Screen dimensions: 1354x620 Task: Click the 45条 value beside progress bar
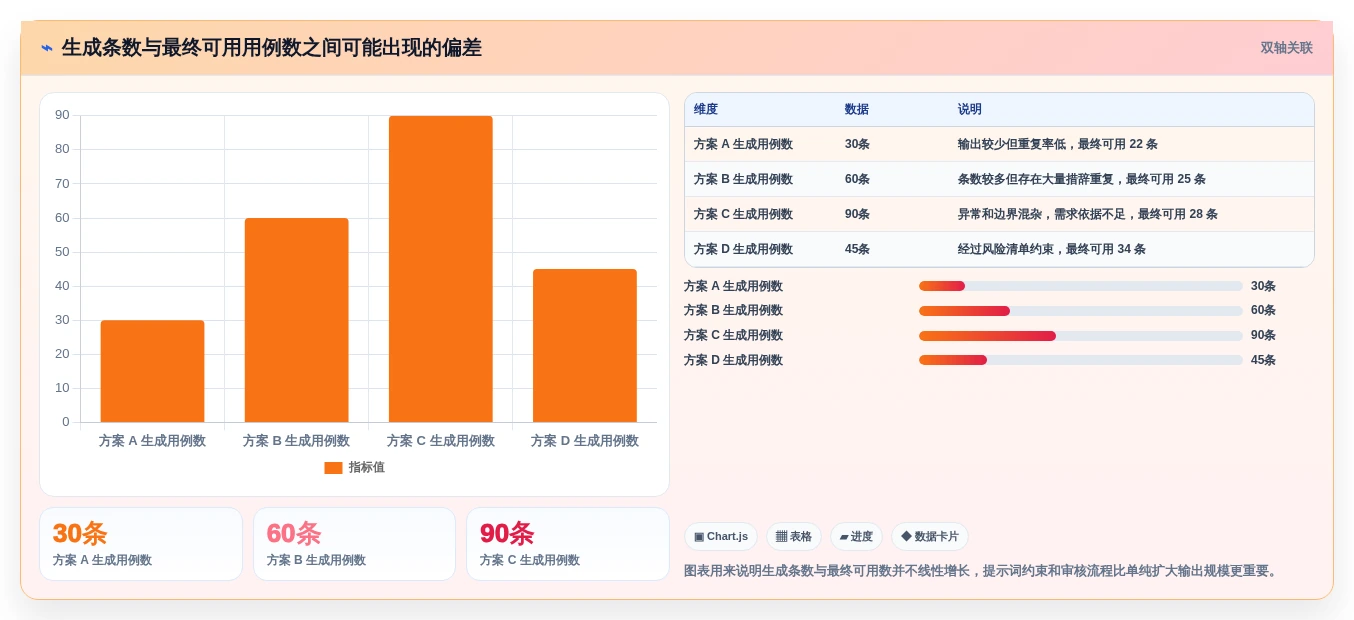click(x=1263, y=360)
